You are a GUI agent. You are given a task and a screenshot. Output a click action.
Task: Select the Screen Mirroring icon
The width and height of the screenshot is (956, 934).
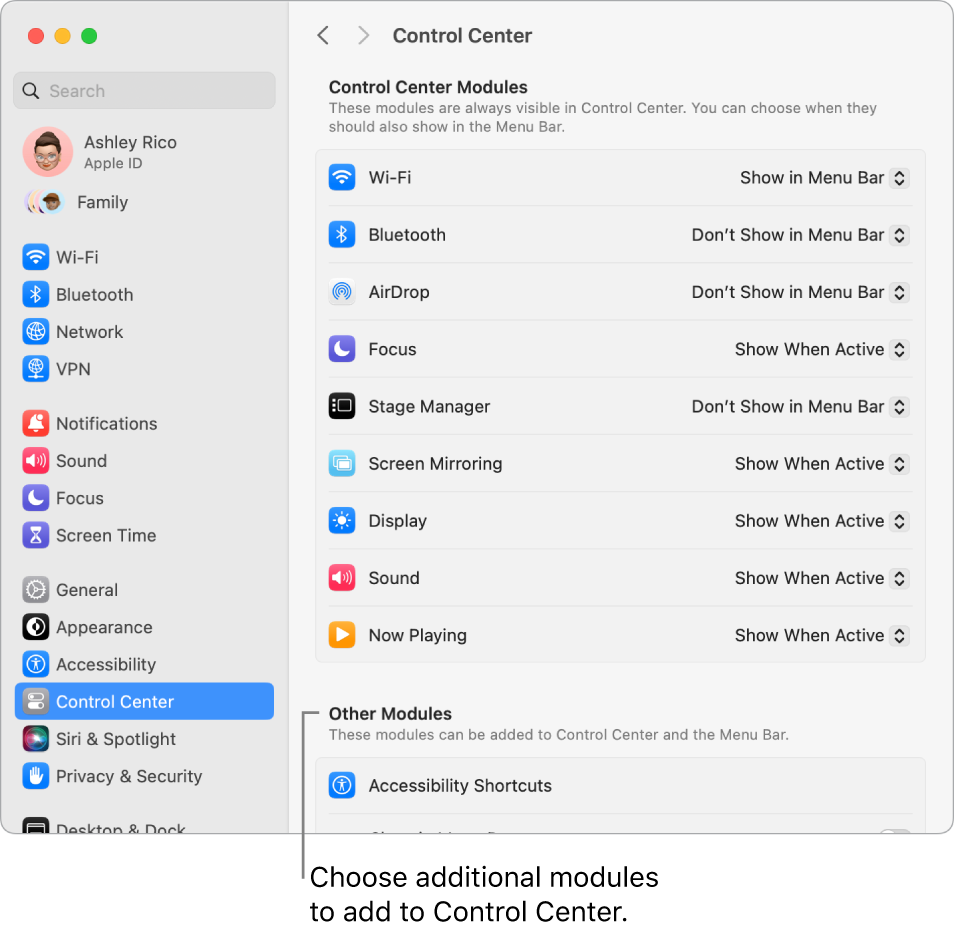point(341,463)
